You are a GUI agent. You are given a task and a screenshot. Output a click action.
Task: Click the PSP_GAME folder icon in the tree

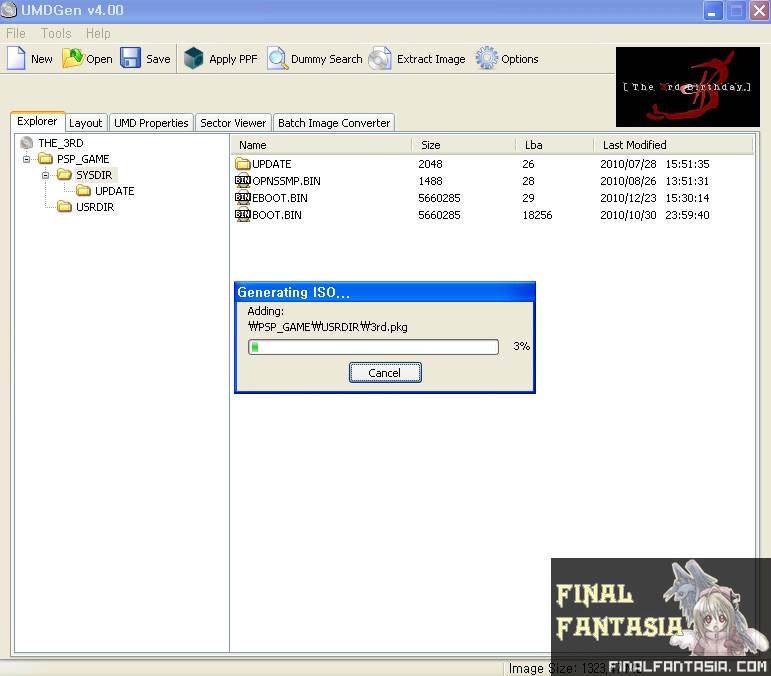coord(46,159)
